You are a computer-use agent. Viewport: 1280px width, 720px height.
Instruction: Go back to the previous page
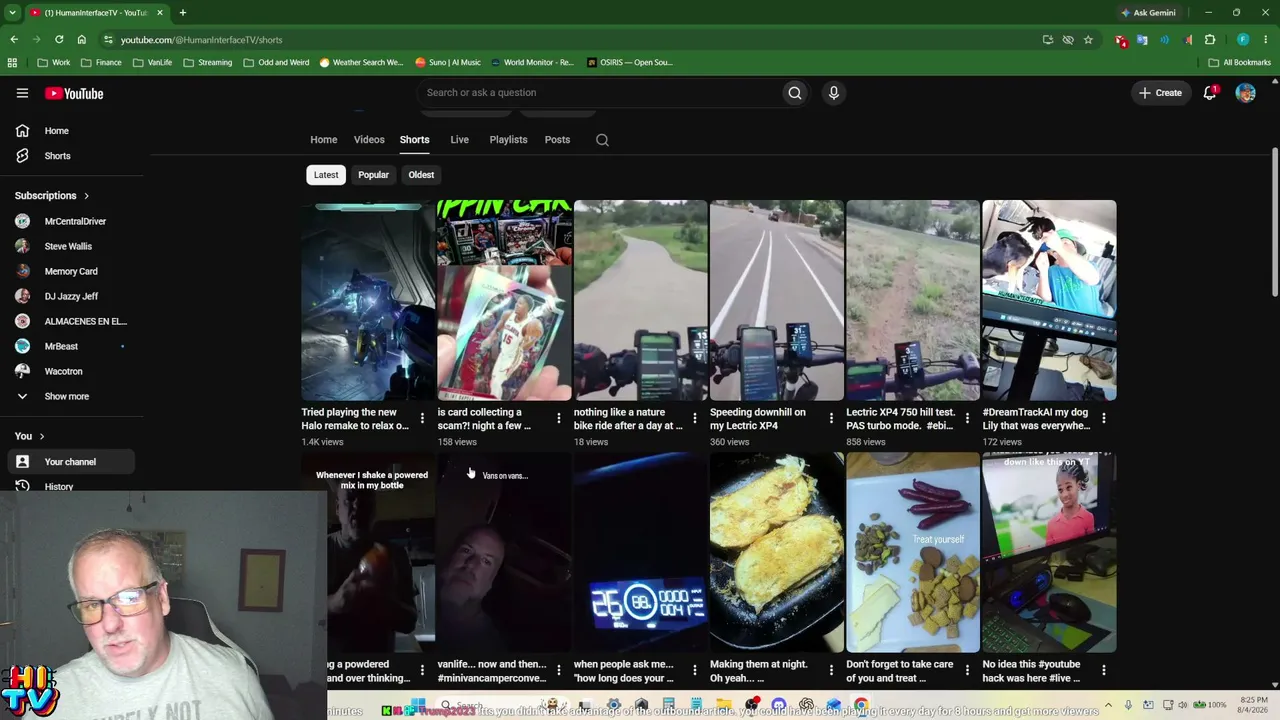[x=14, y=40]
